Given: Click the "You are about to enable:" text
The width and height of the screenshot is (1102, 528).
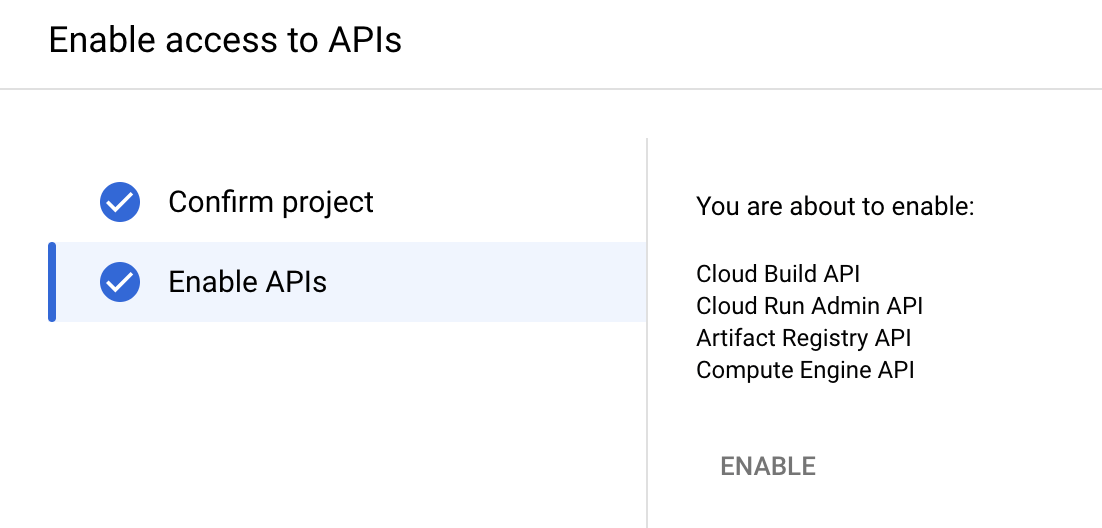Looking at the screenshot, I should [x=835, y=207].
